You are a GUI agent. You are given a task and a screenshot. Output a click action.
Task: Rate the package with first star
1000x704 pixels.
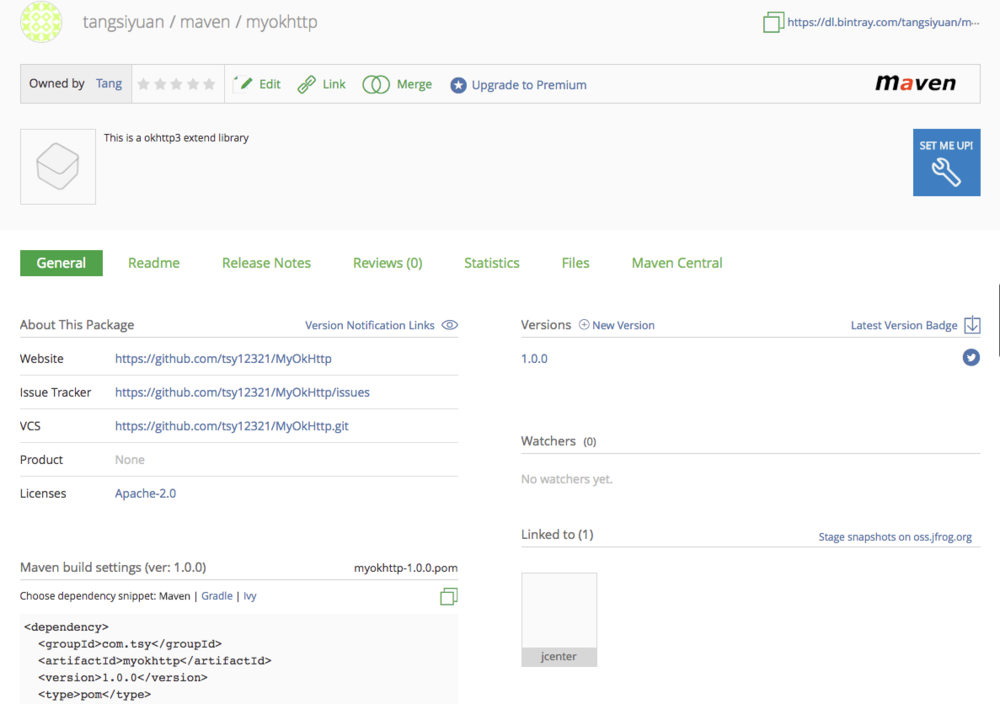click(x=143, y=84)
